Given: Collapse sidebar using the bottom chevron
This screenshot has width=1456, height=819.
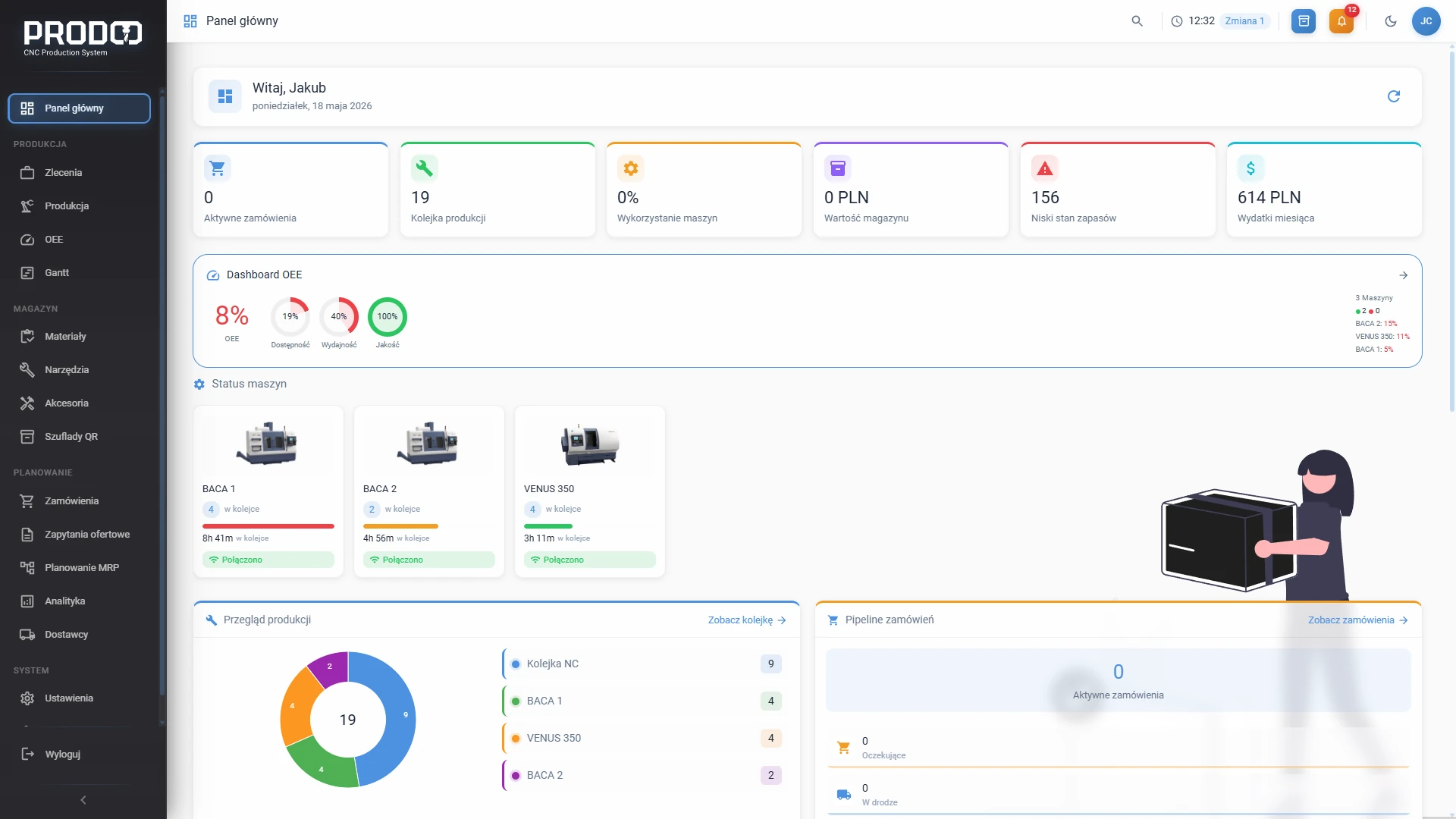Looking at the screenshot, I should coord(83,800).
